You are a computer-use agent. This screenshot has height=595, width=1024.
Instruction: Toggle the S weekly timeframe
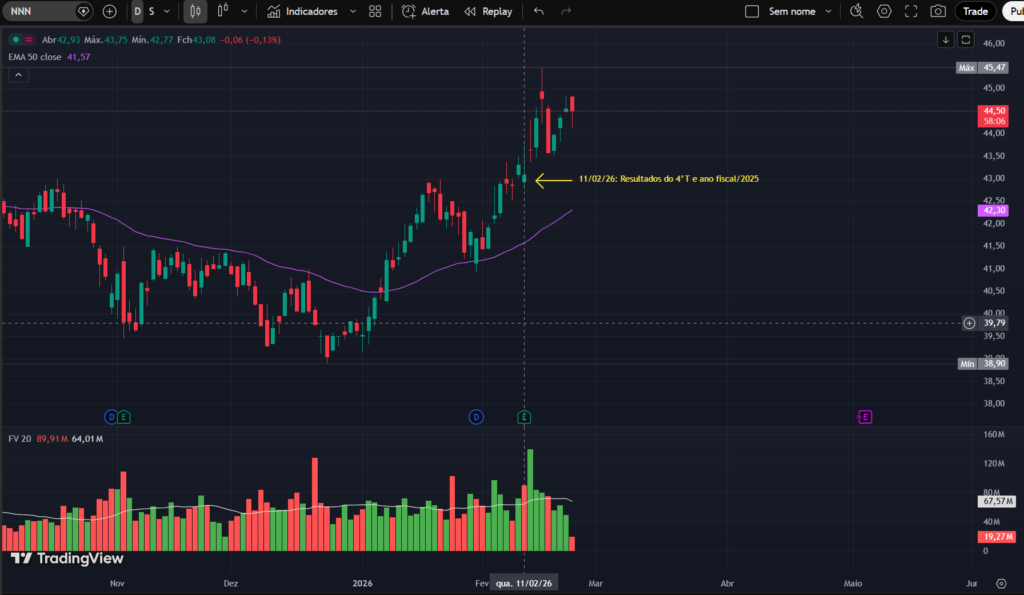(152, 11)
